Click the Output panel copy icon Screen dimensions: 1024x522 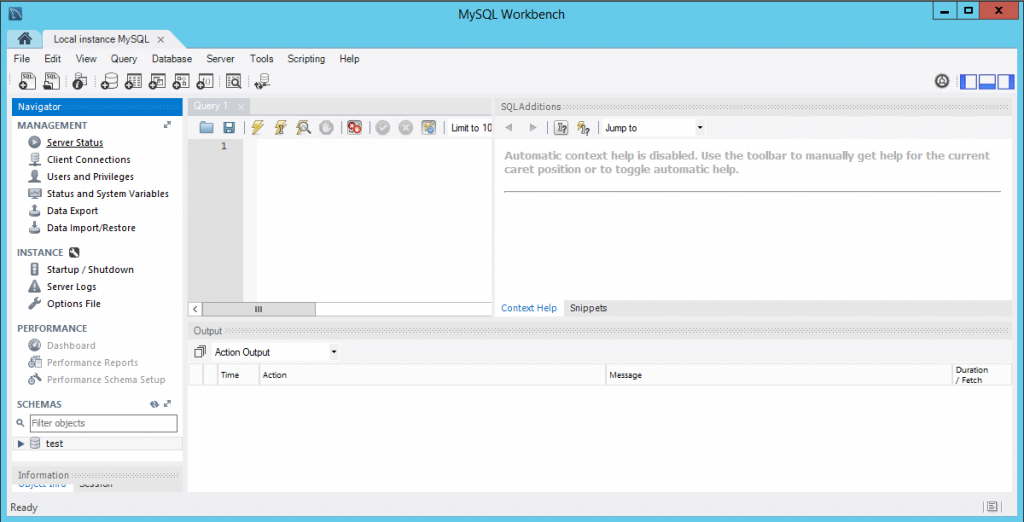click(x=200, y=352)
